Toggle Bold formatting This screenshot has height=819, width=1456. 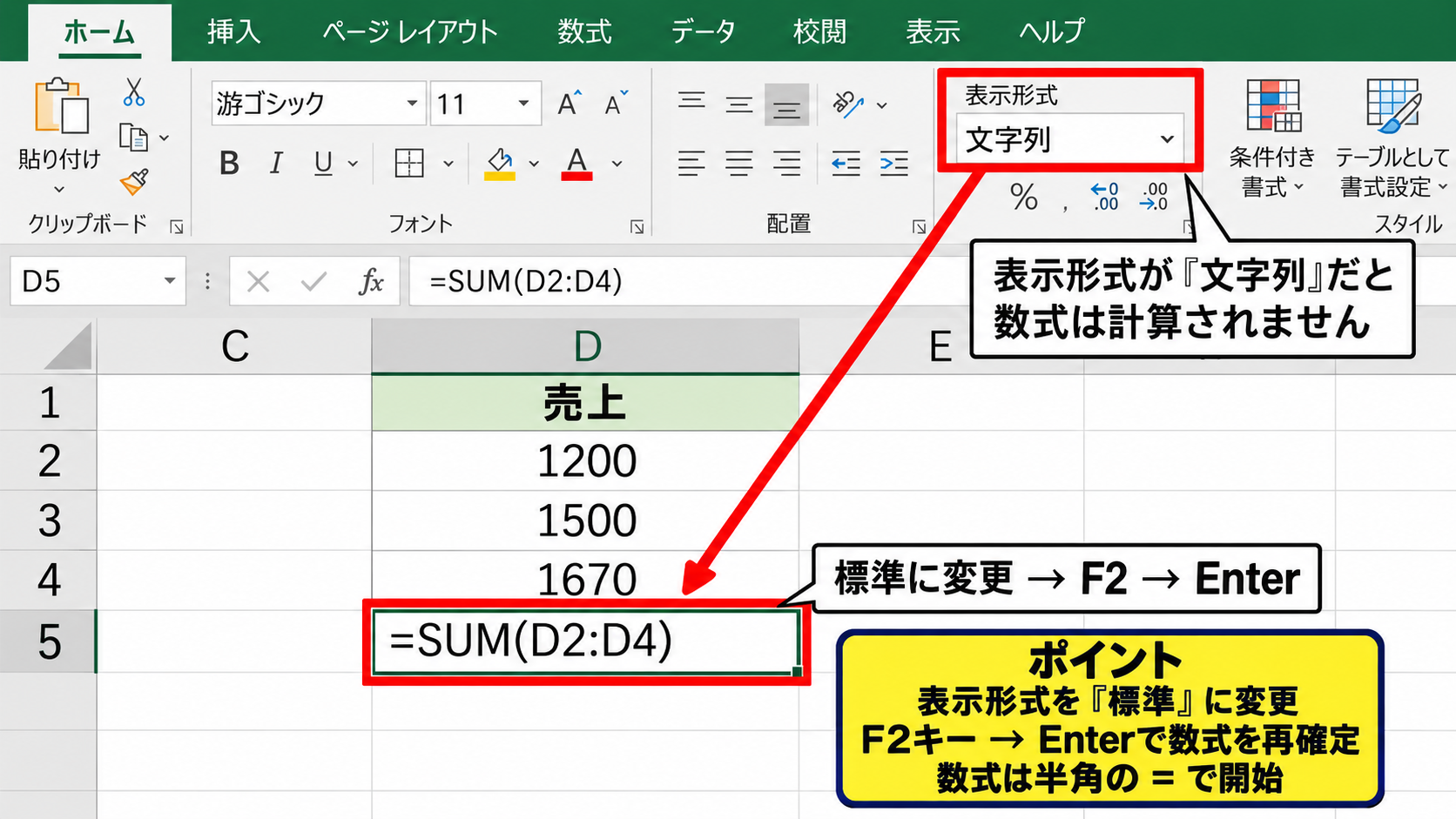click(x=229, y=163)
